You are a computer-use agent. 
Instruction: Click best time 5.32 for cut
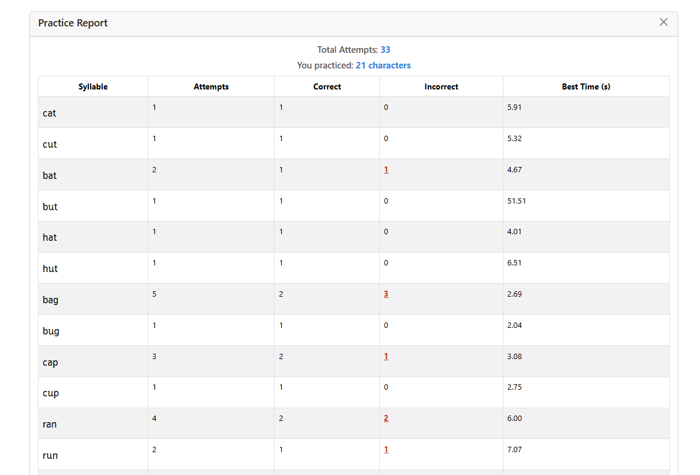[514, 138]
